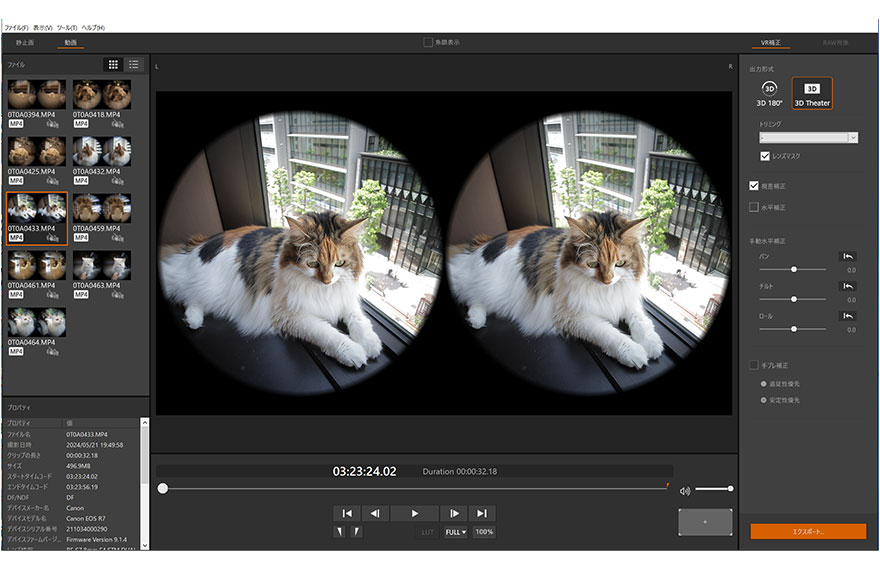Viewport: 880px width, 570px height.
Task: Uncheck the レンズマスク checkbox
Action: click(x=765, y=156)
